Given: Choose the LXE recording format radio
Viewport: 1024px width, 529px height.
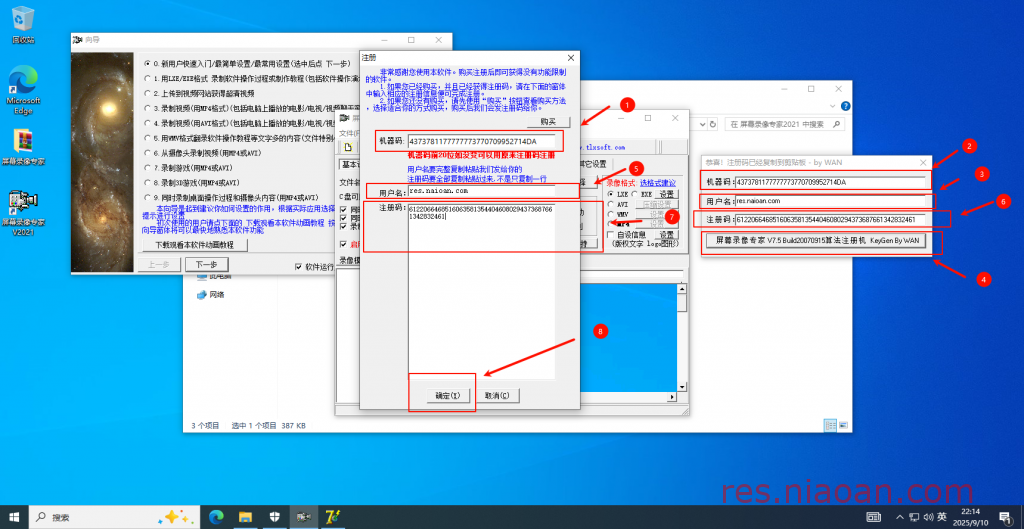Looking at the screenshot, I should pyautogui.click(x=611, y=194).
